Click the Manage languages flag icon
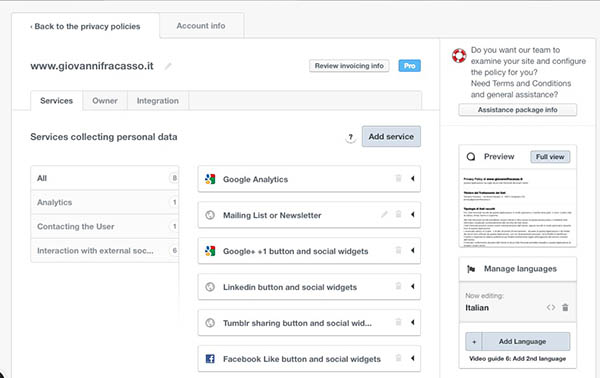This screenshot has height=378, width=600. pyautogui.click(x=471, y=269)
